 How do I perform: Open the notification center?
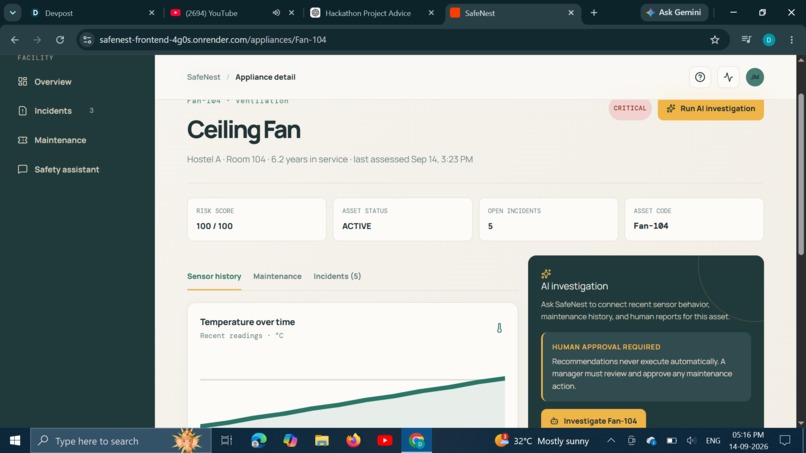(x=785, y=441)
